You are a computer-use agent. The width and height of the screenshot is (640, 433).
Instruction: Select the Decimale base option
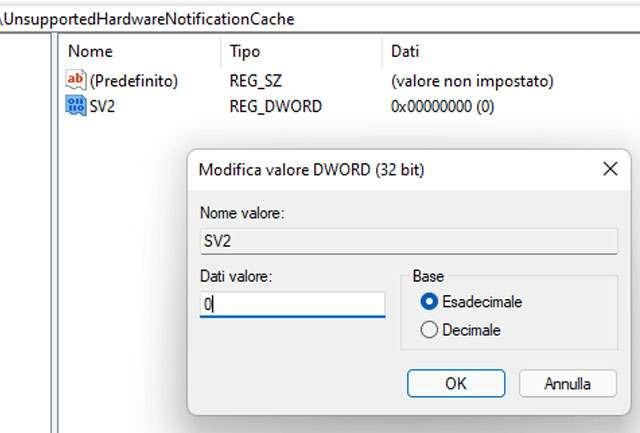[430, 330]
